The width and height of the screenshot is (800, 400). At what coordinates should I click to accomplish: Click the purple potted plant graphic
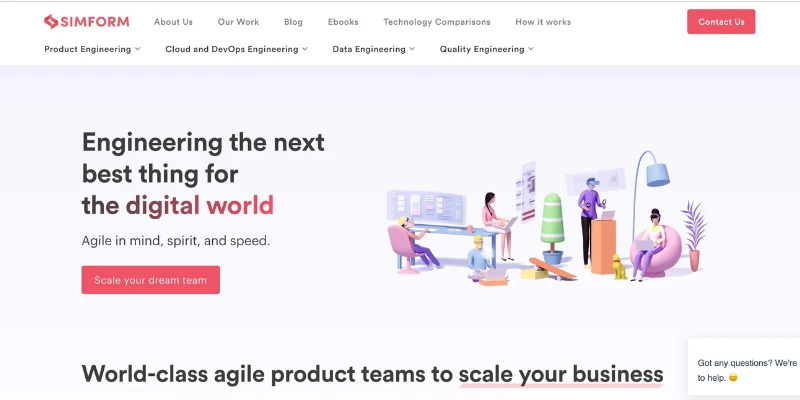pos(694,236)
